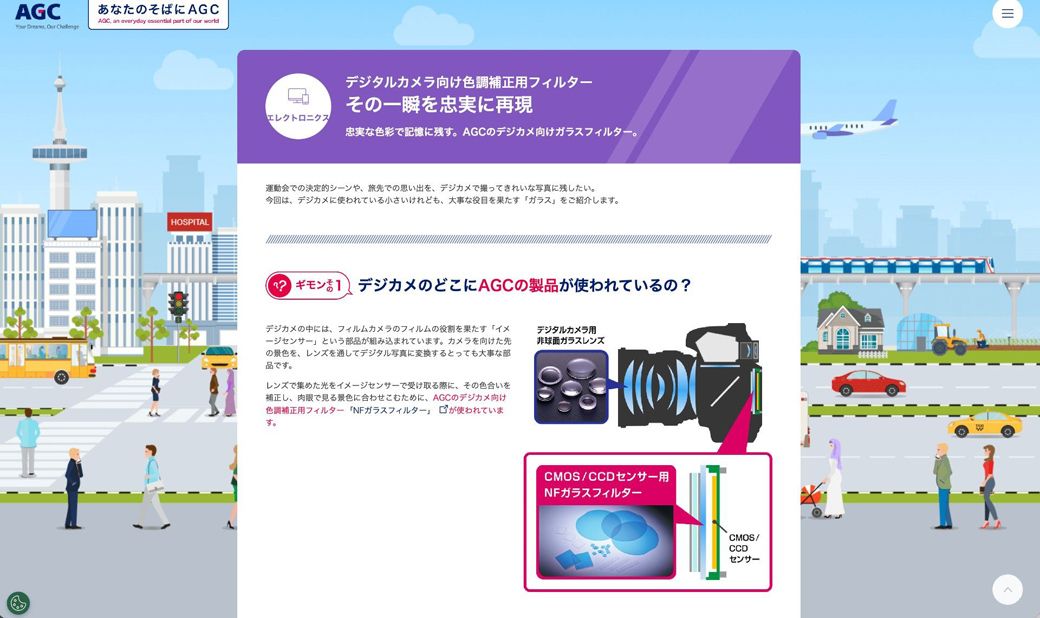The width and height of the screenshot is (1040, 618).
Task: Click the あなたのそばにAGC banner
Action: click(x=158, y=14)
